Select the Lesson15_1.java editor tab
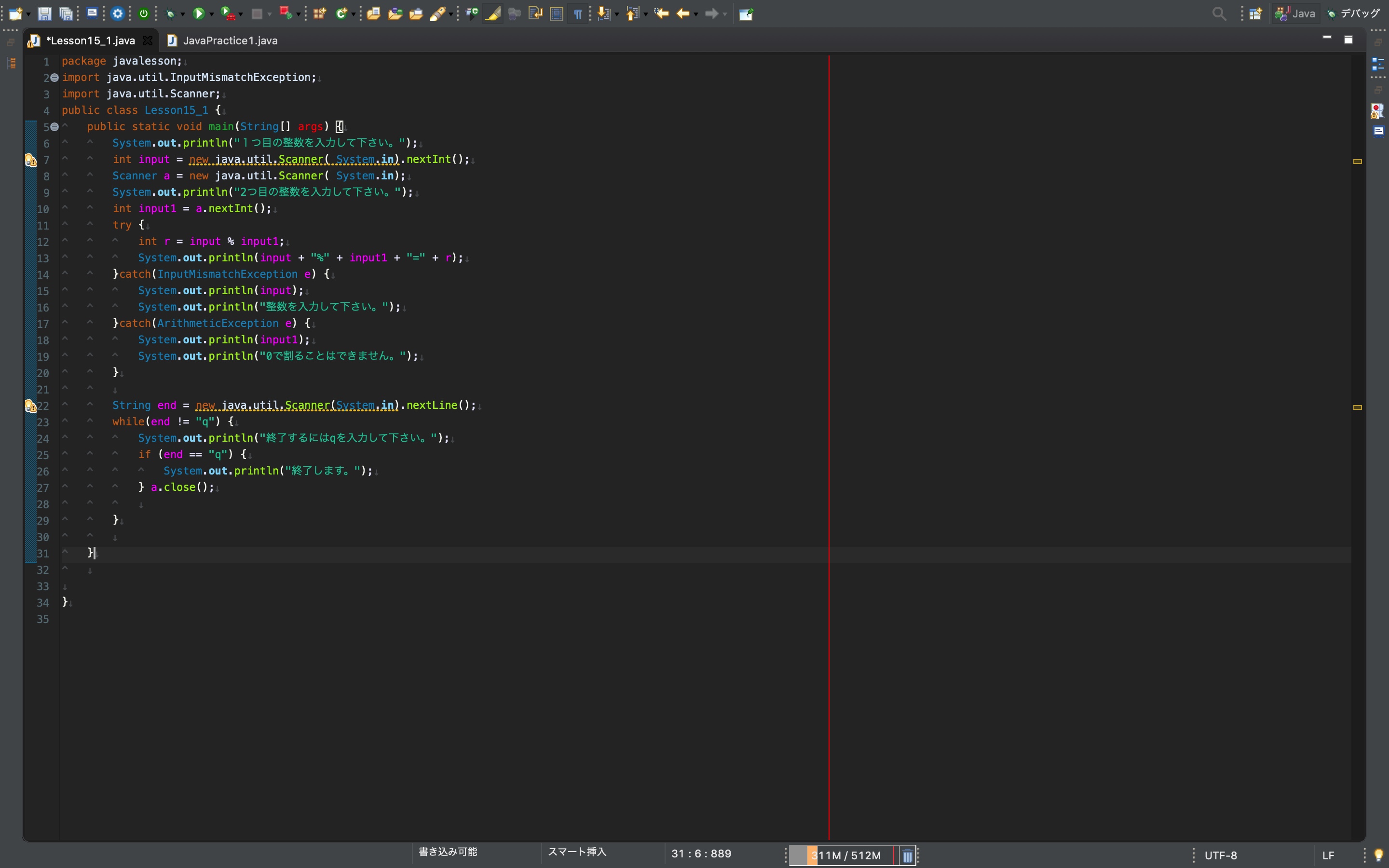This screenshot has height=868, width=1389. click(x=90, y=41)
